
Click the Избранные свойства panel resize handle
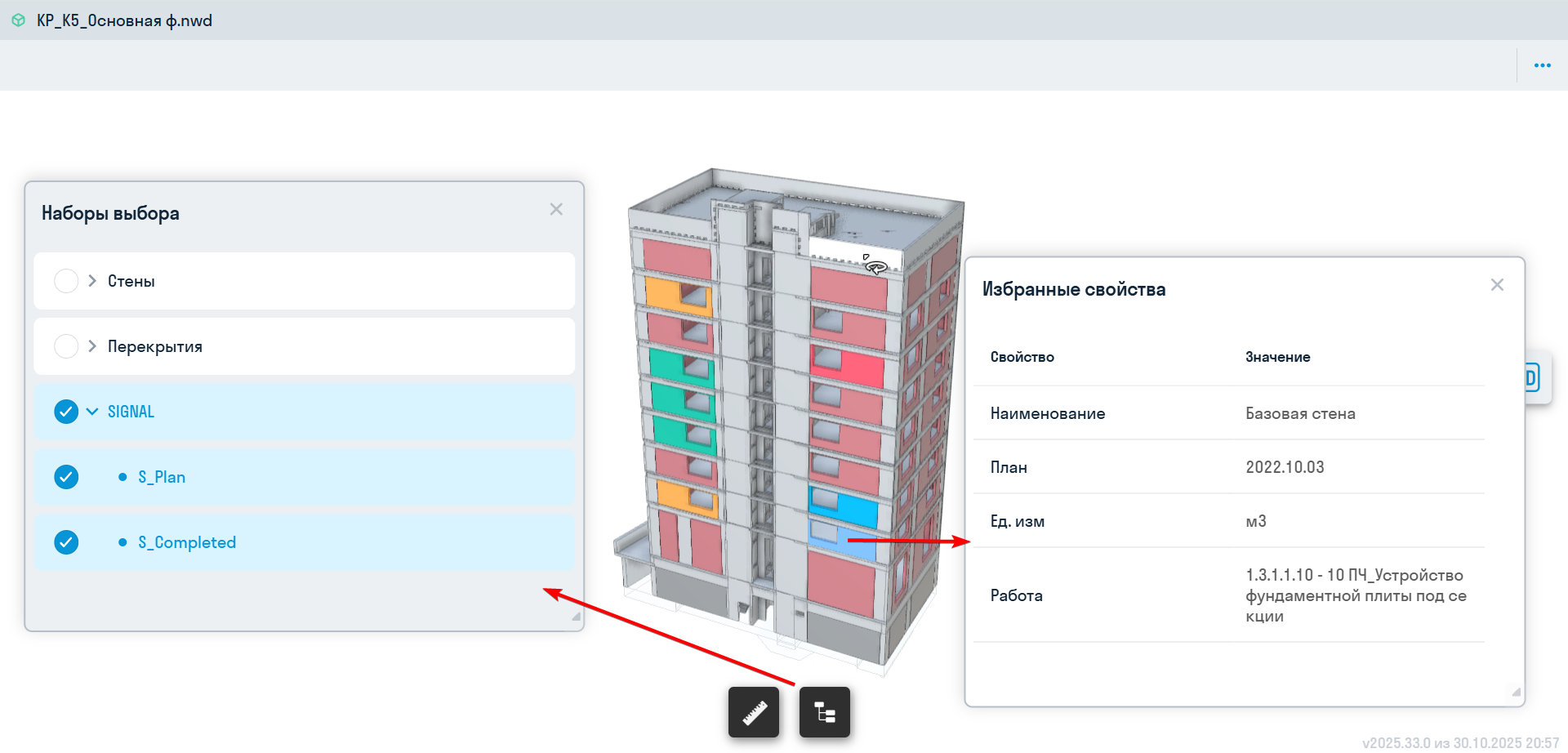tap(1516, 692)
